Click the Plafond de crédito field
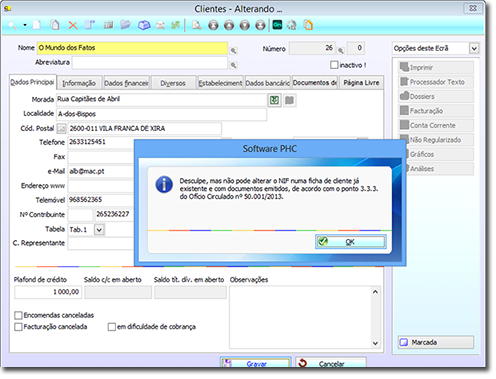This screenshot has width=496, height=379. (x=48, y=292)
